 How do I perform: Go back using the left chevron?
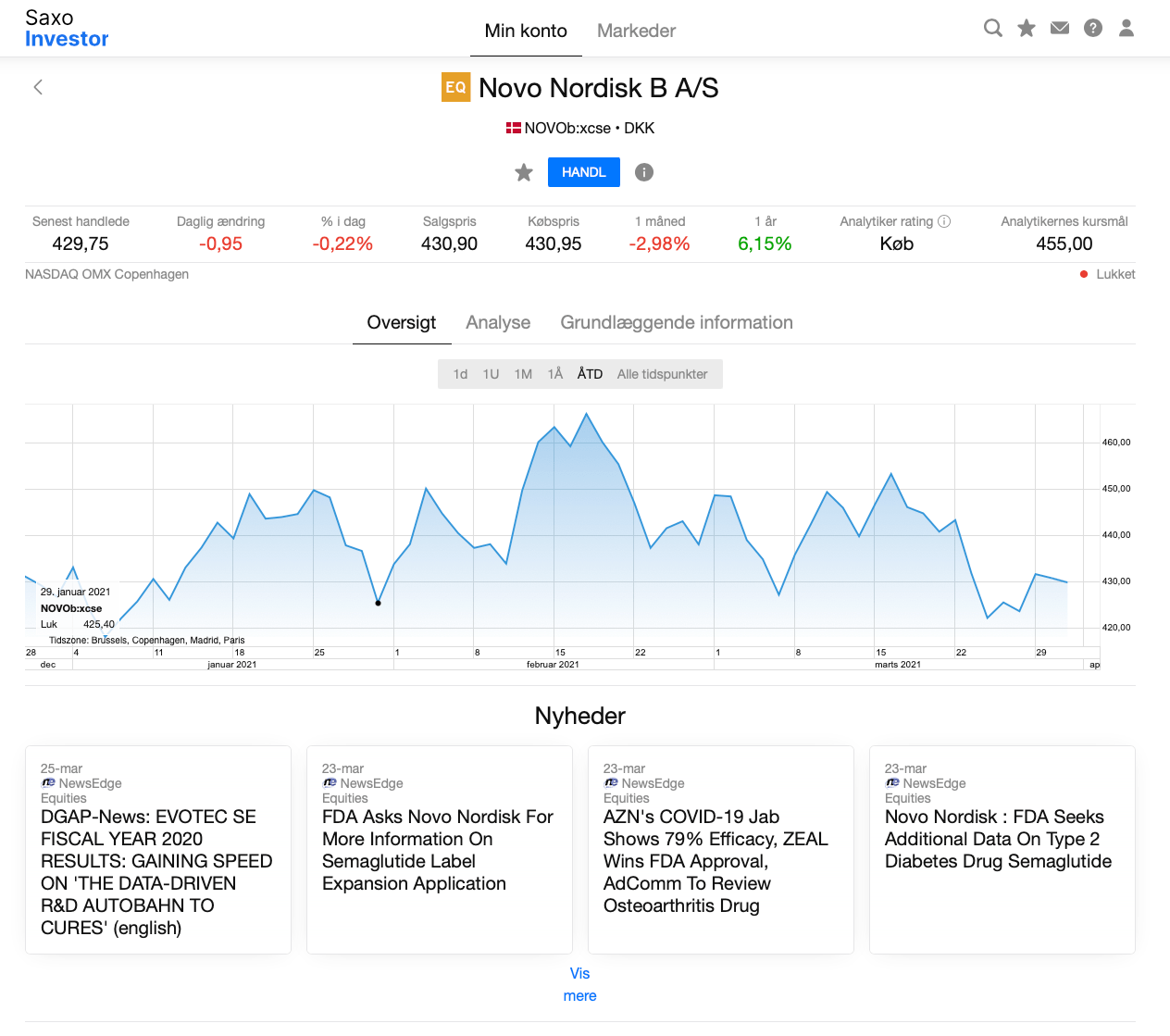coord(38,87)
